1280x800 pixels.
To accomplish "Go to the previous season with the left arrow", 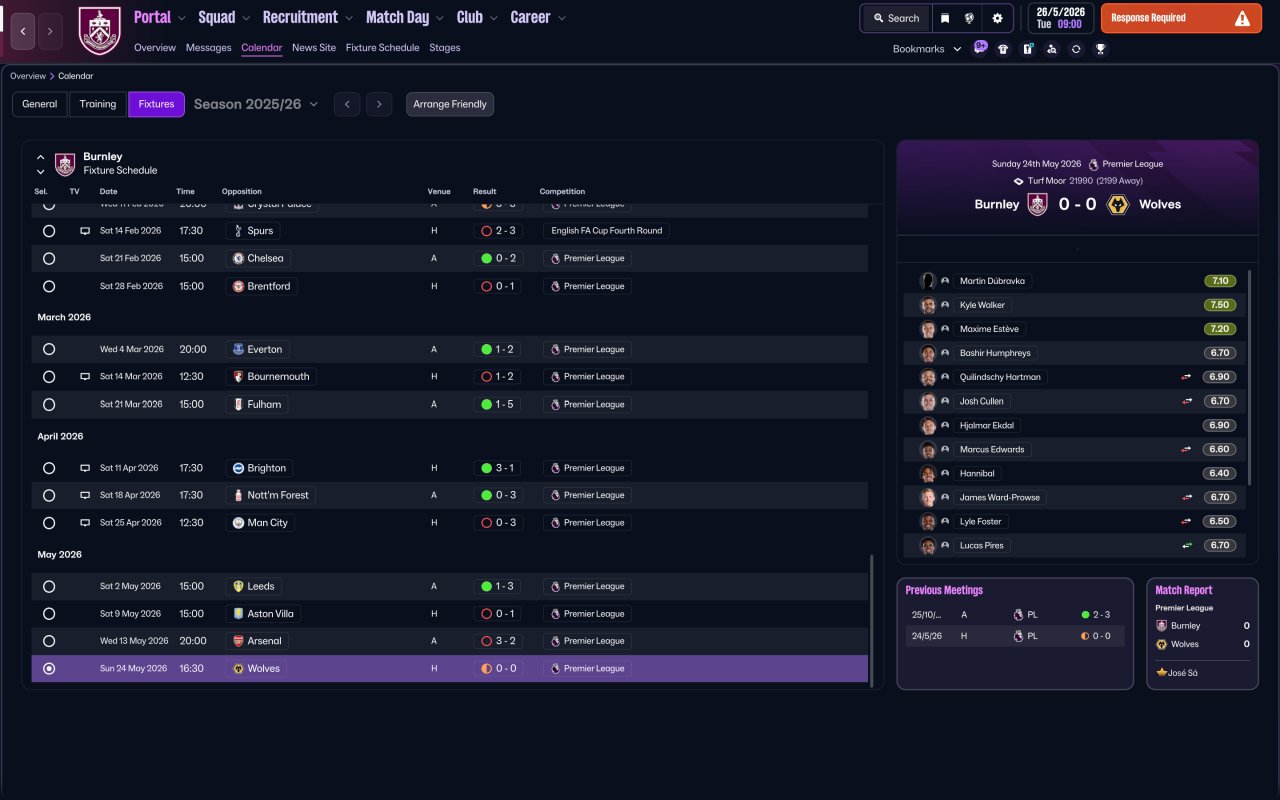I will 347,104.
